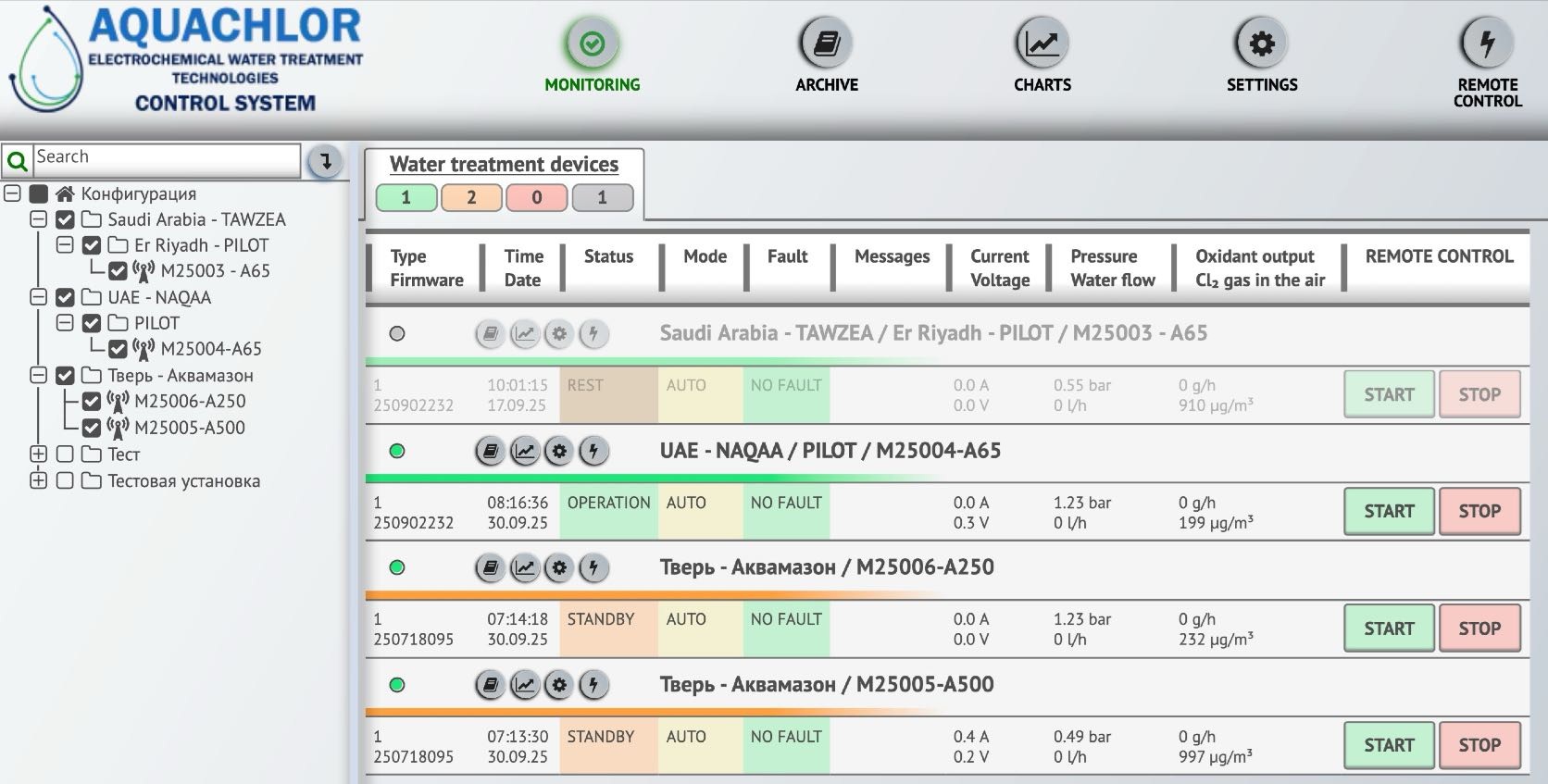The width and height of the screenshot is (1548, 784).
Task: Uncheck M25004-A65 tree checkbox
Action: click(x=118, y=349)
